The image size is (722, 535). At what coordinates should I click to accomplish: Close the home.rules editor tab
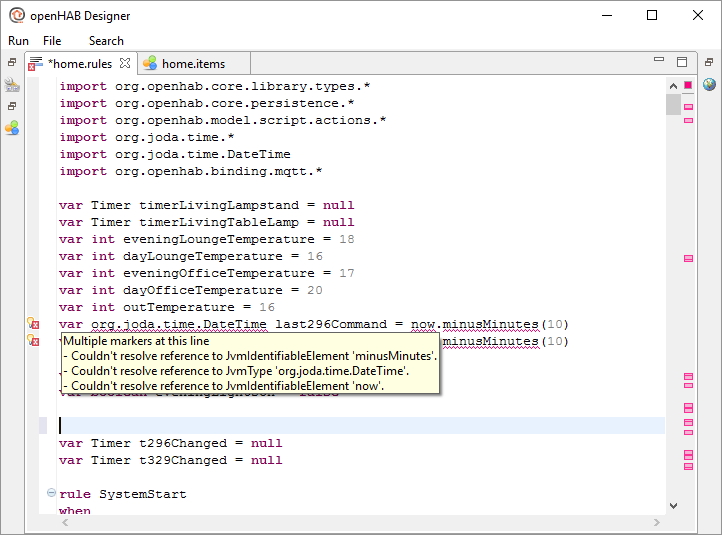click(125, 63)
